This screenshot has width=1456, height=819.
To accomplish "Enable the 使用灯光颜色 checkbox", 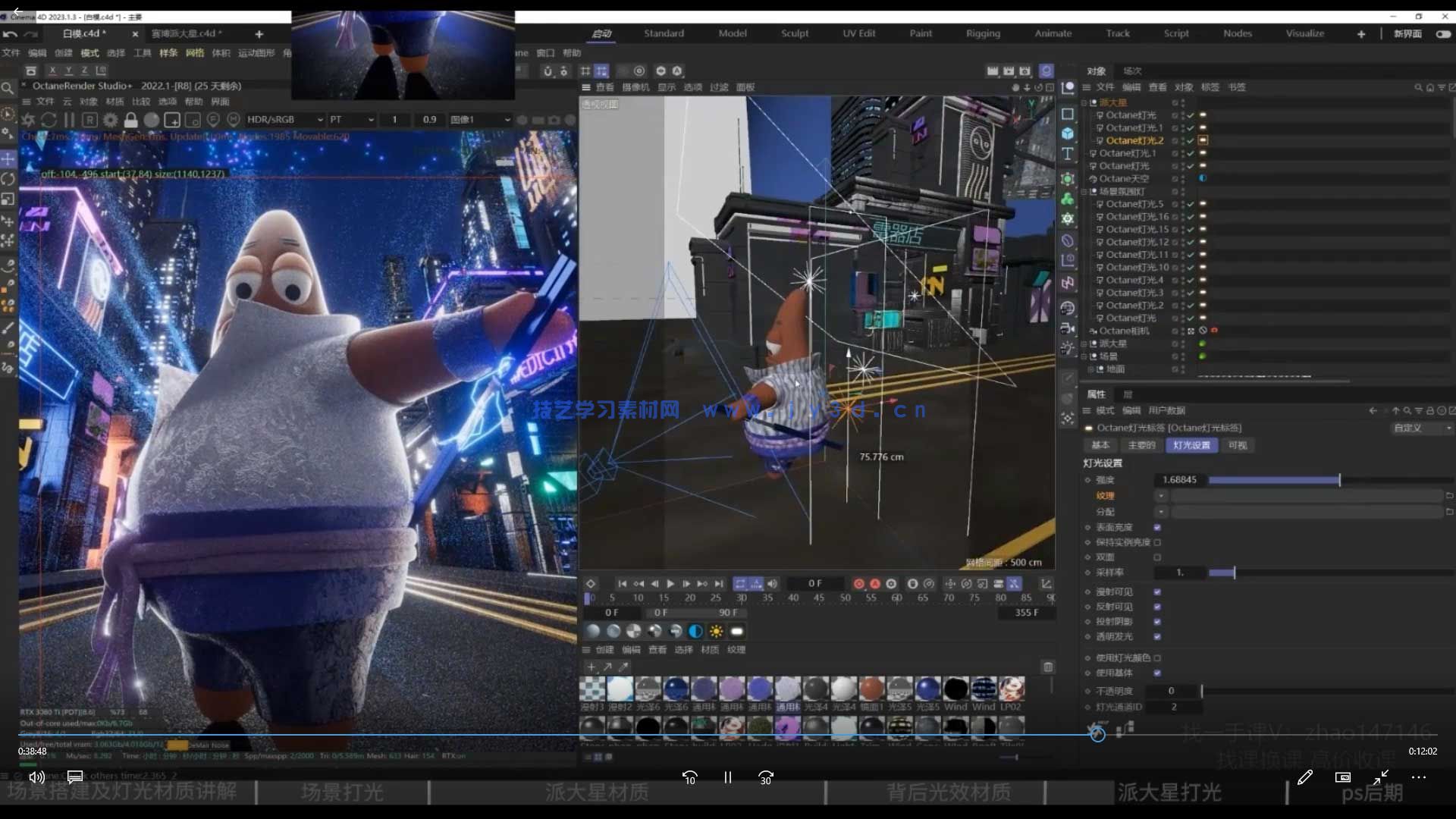I will 1157,658.
